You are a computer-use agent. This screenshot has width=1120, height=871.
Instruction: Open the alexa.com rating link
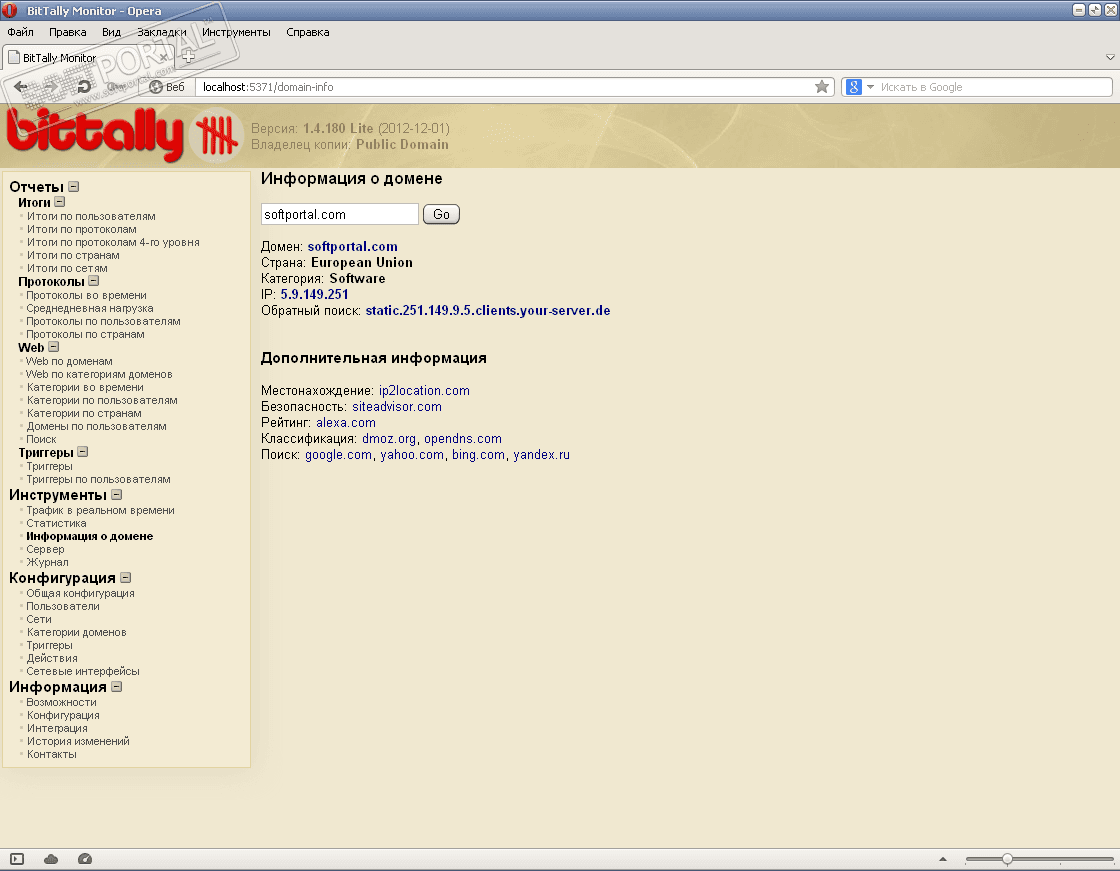tap(346, 423)
